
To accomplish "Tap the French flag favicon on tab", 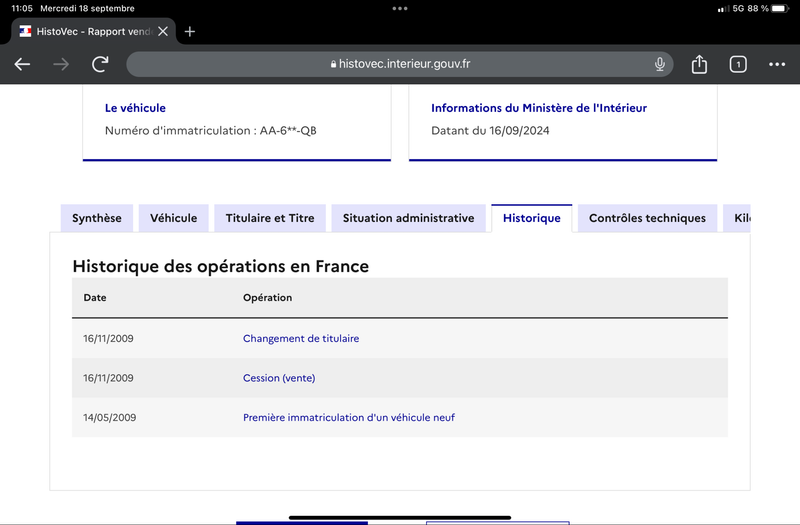I will click(x=25, y=31).
